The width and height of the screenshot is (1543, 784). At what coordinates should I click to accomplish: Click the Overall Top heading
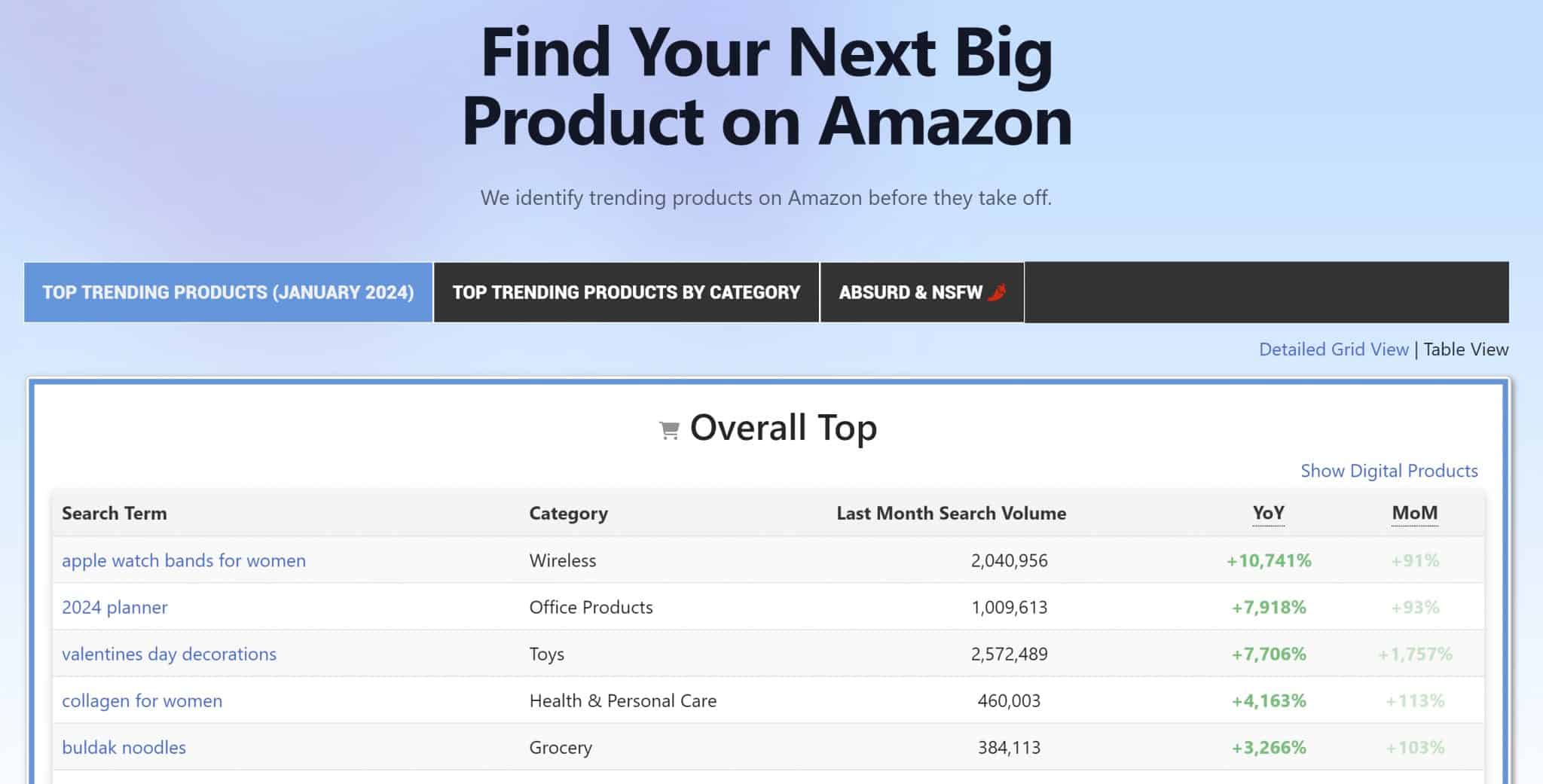pos(784,428)
